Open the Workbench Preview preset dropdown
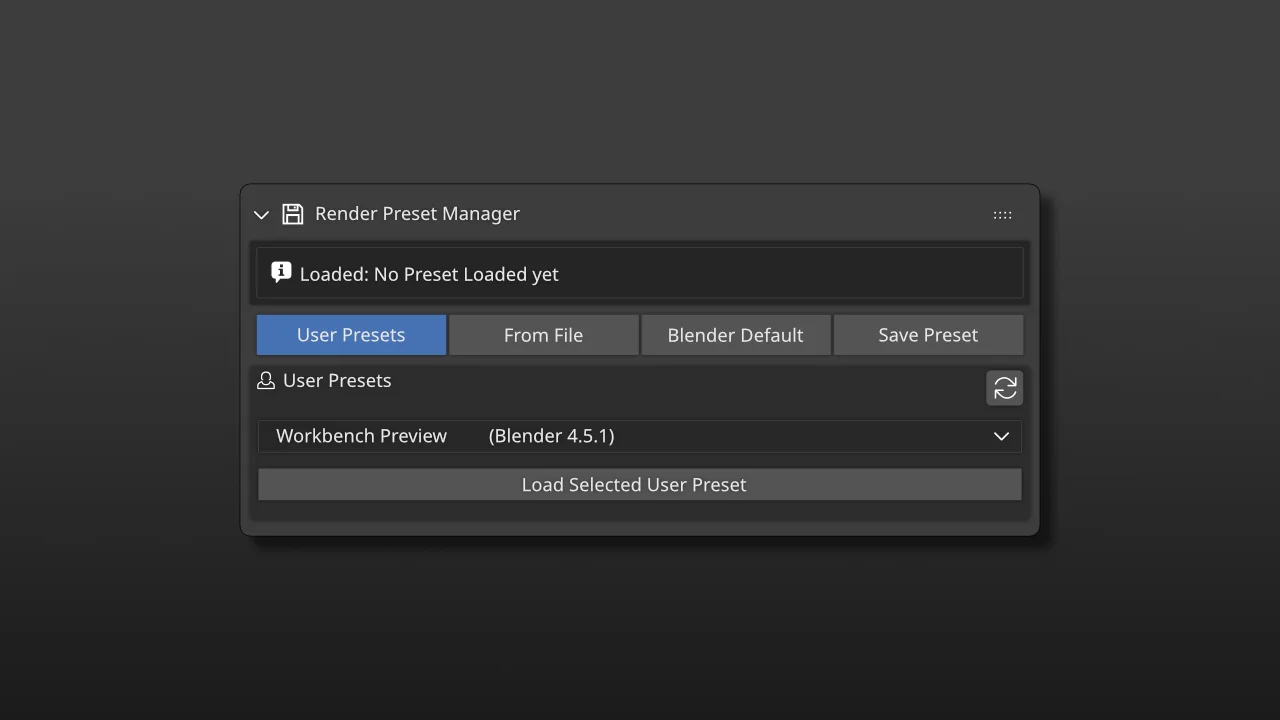 click(x=640, y=436)
